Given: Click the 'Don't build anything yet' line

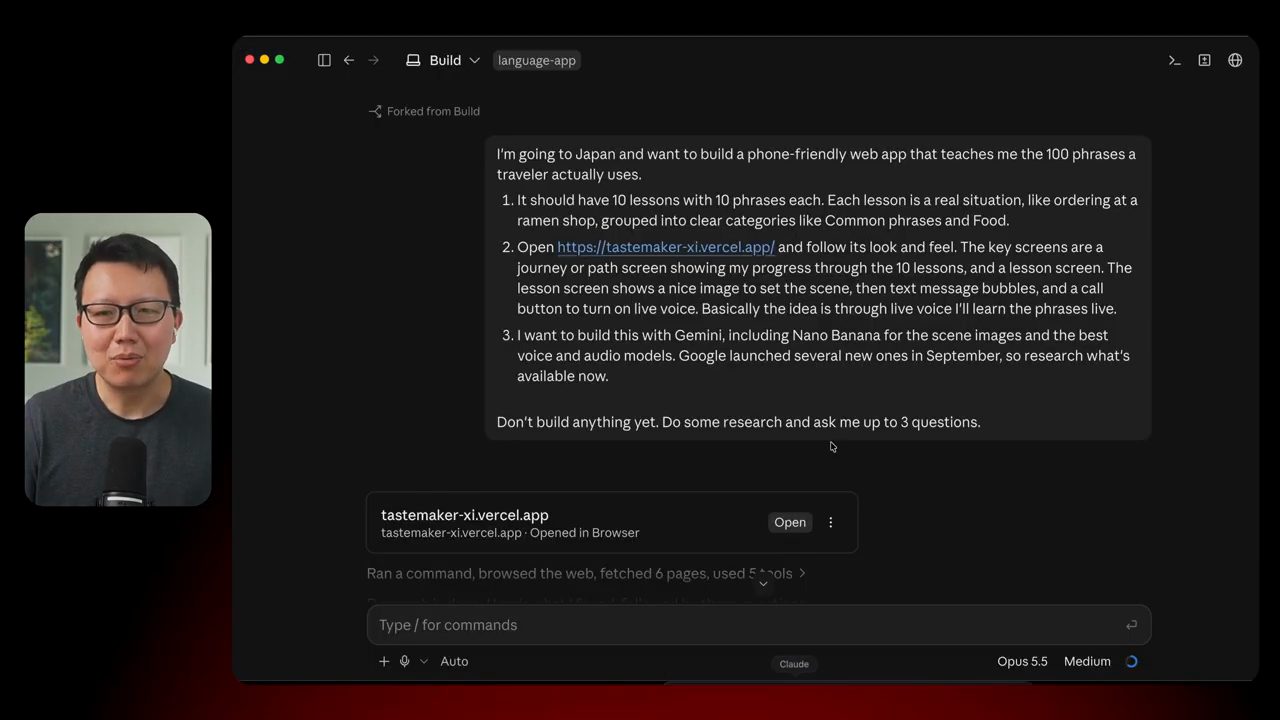Looking at the screenshot, I should [738, 422].
